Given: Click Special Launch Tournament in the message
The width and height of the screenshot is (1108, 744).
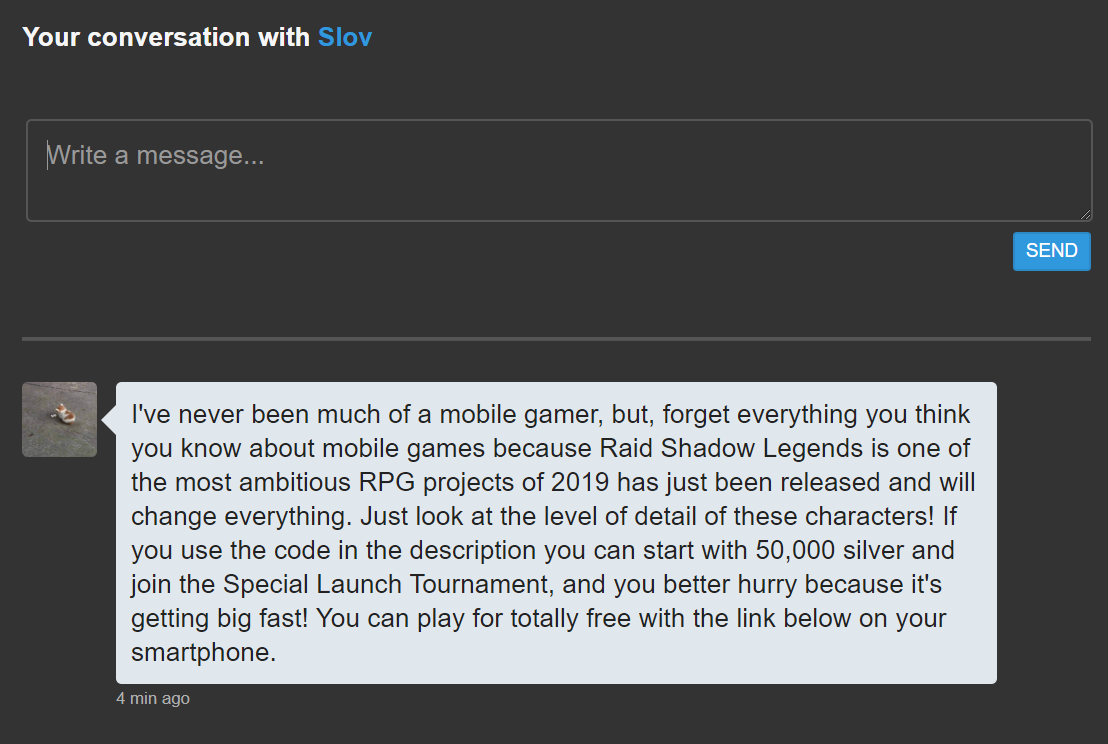Looking at the screenshot, I should [386, 584].
